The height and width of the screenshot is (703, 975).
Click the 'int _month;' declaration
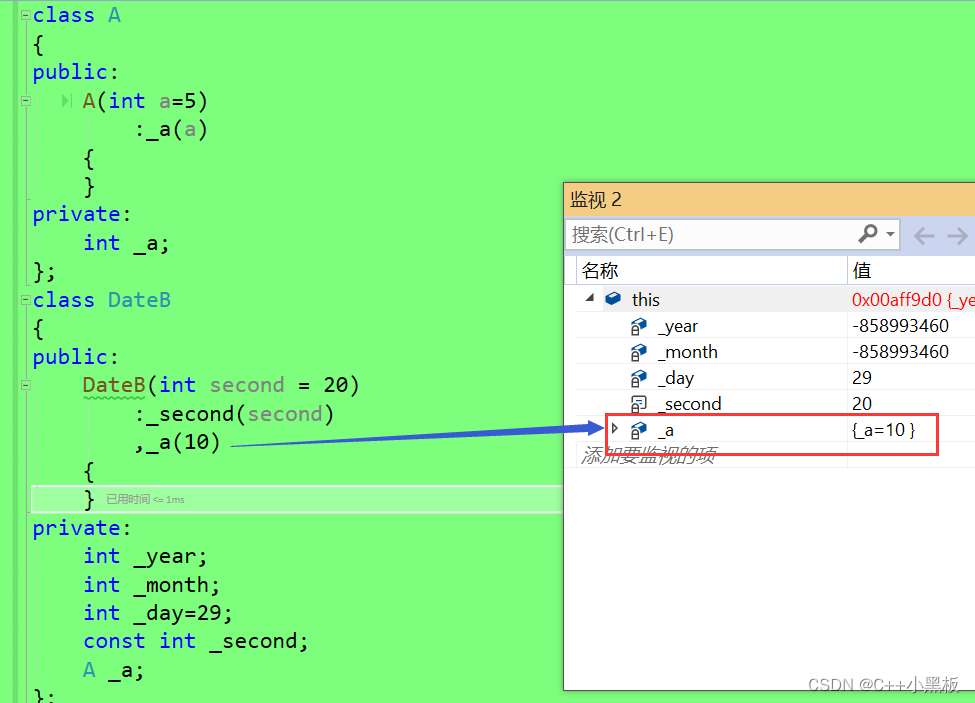point(152,585)
